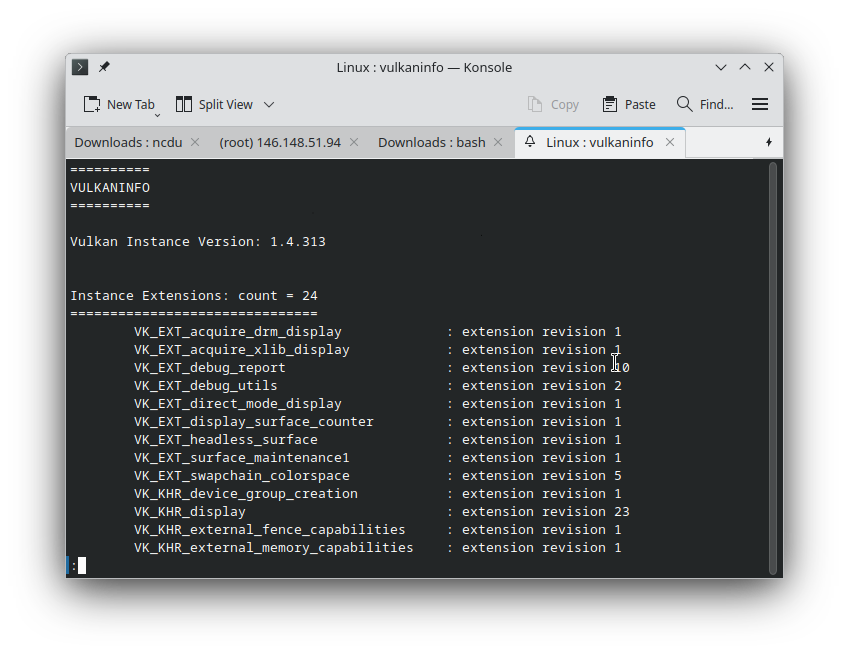Click the Vulkan Instance Version 1.4.313 line
This screenshot has width=849, height=656.
(x=198, y=242)
